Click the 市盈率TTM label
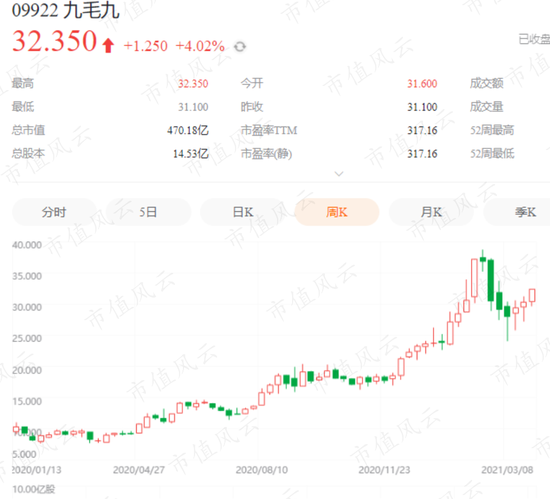The image size is (550, 499). [x=269, y=130]
